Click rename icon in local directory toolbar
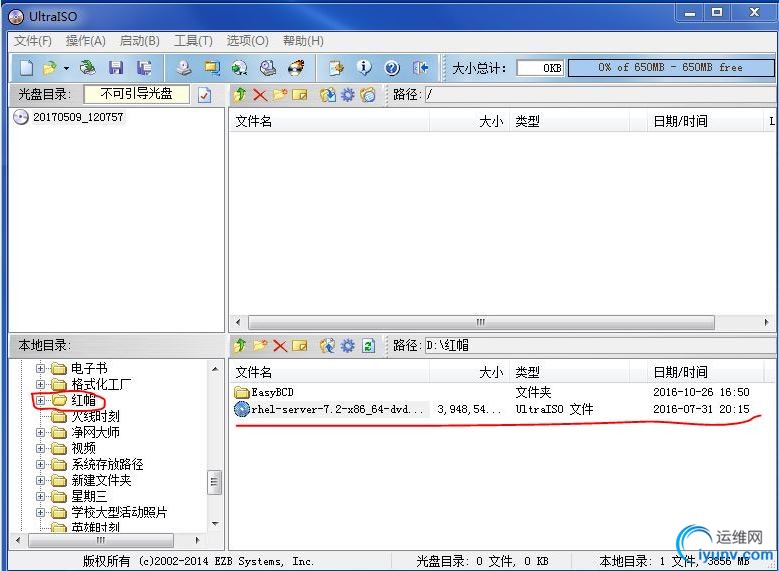 click(x=300, y=345)
